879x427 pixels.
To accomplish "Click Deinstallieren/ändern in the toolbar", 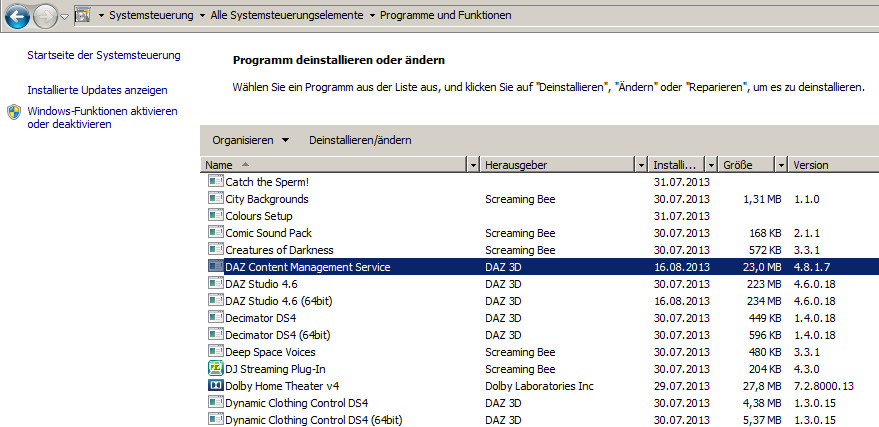I will tap(360, 140).
